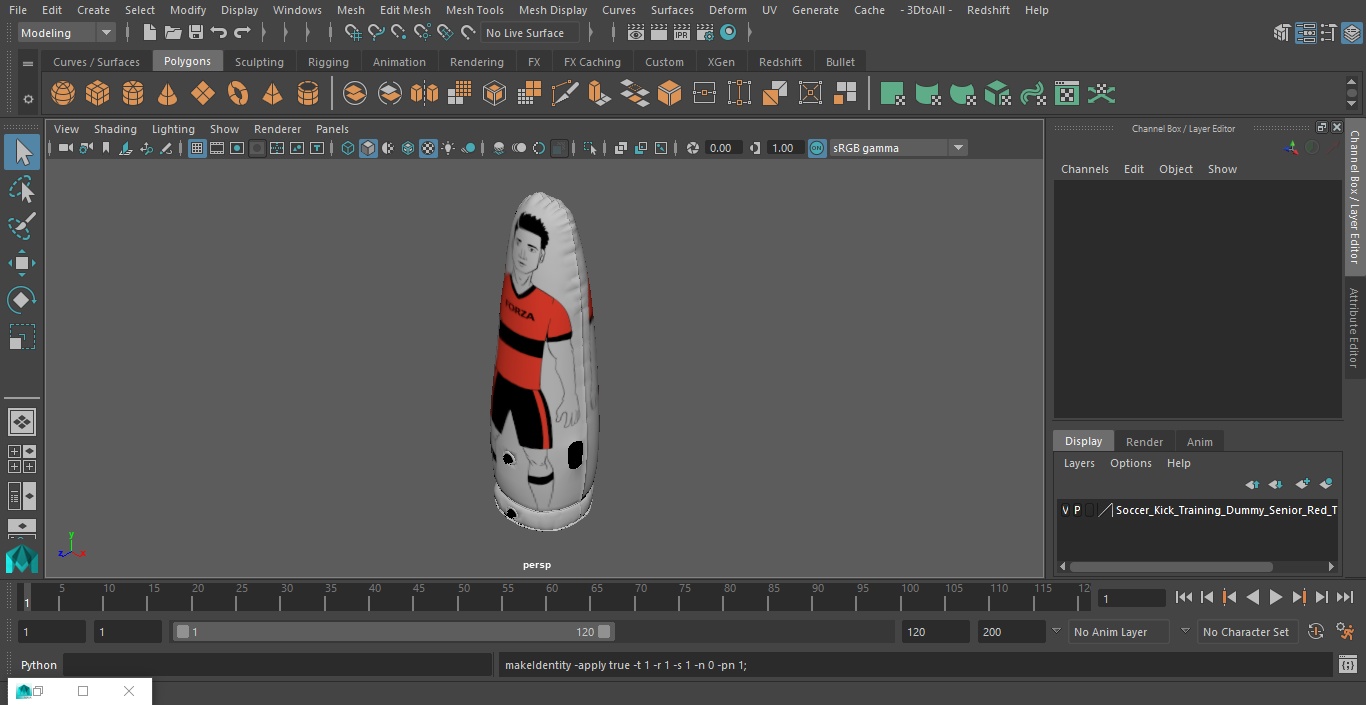
Task: Toggle textured display in viewport
Action: point(428,148)
